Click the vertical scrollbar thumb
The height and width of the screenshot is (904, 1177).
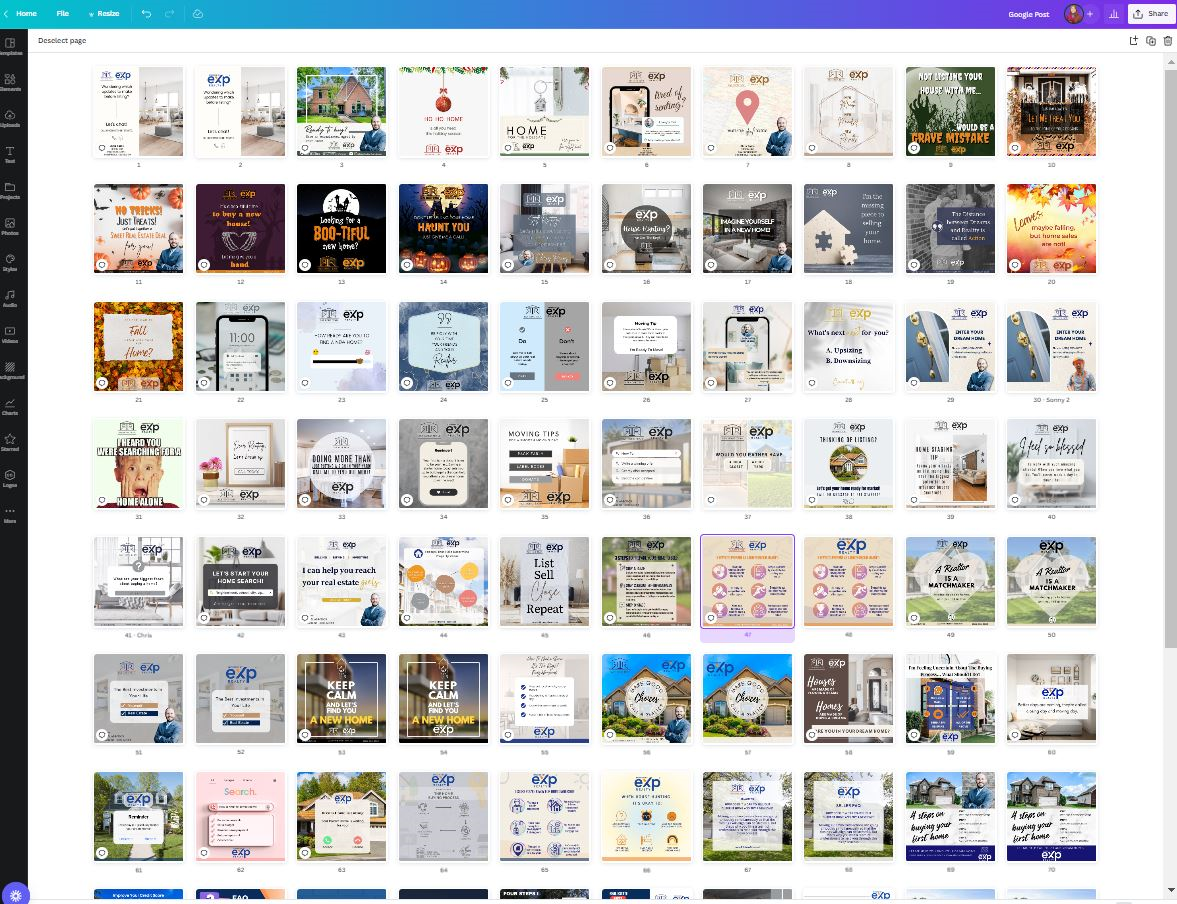tap(1171, 360)
